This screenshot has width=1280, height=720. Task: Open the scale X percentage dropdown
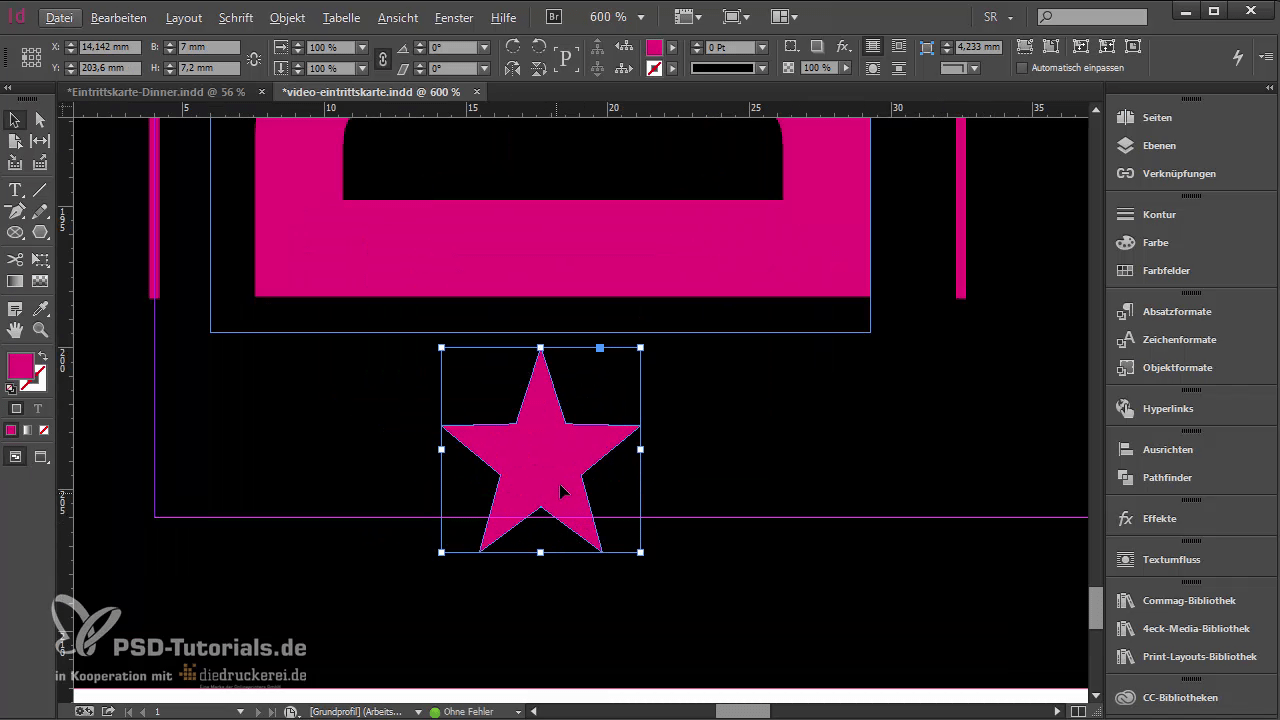[362, 47]
